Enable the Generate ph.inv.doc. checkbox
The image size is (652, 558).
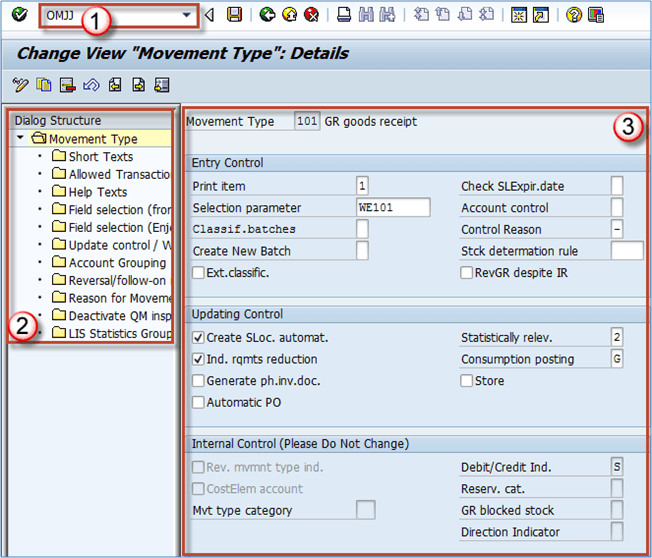pyautogui.click(x=198, y=381)
